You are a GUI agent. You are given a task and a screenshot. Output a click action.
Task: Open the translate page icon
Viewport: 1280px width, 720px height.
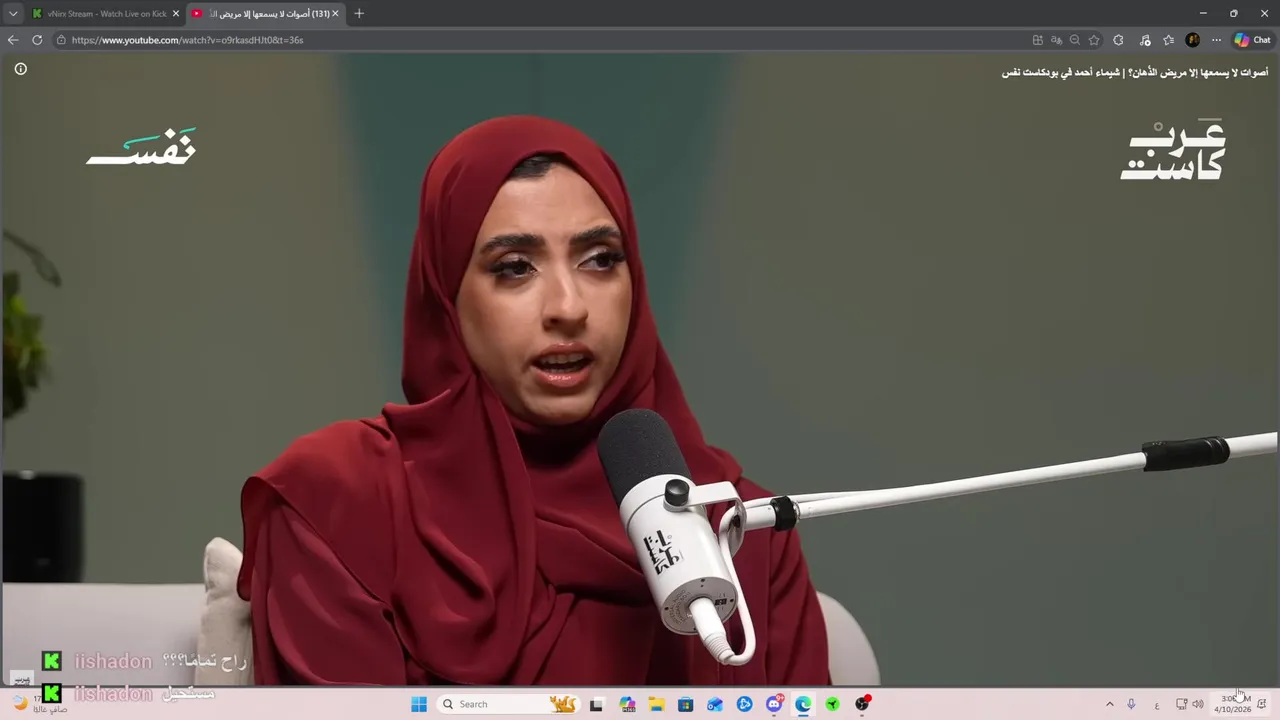[x=1056, y=40]
